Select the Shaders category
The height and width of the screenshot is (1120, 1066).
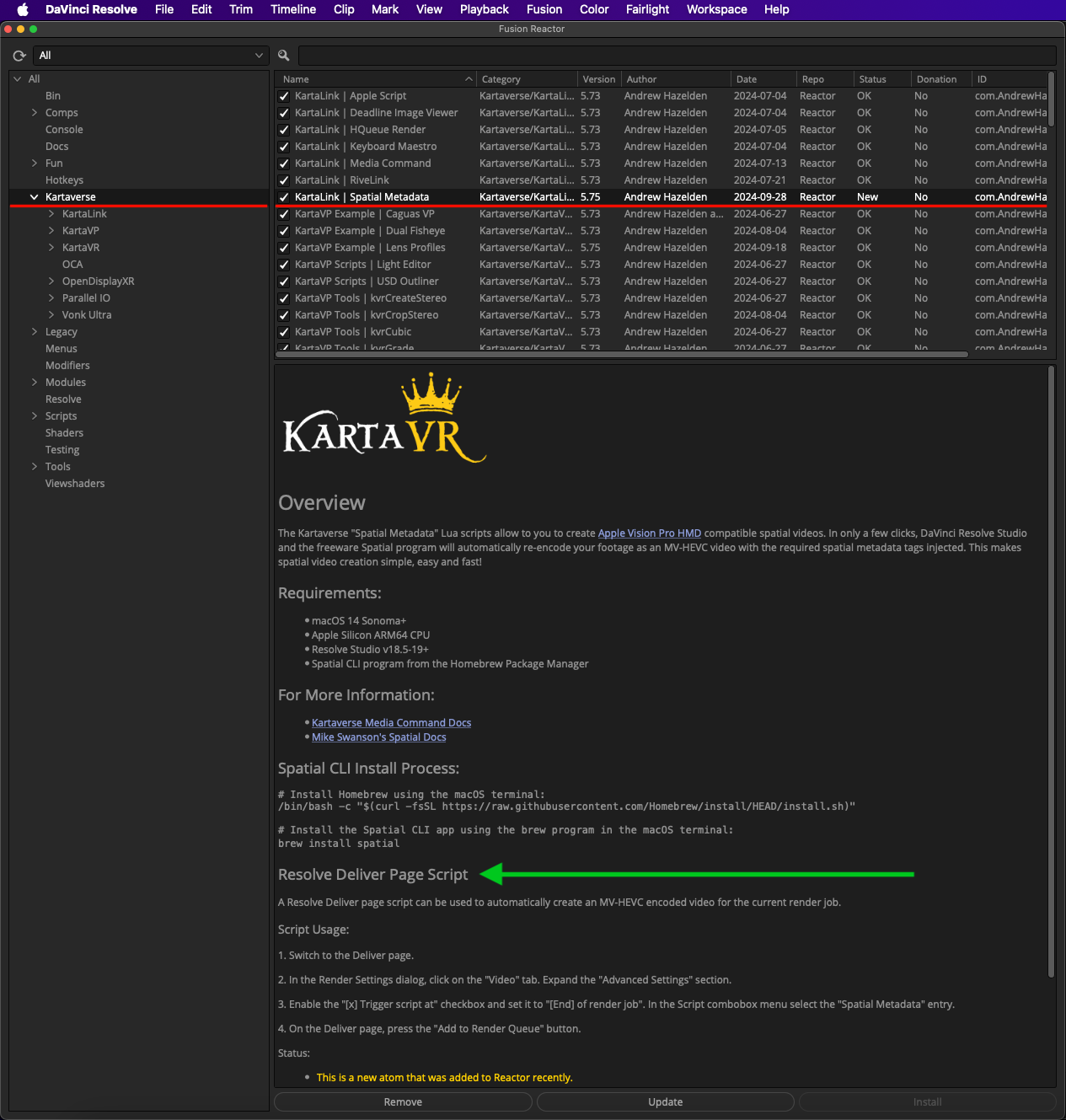[x=64, y=433]
